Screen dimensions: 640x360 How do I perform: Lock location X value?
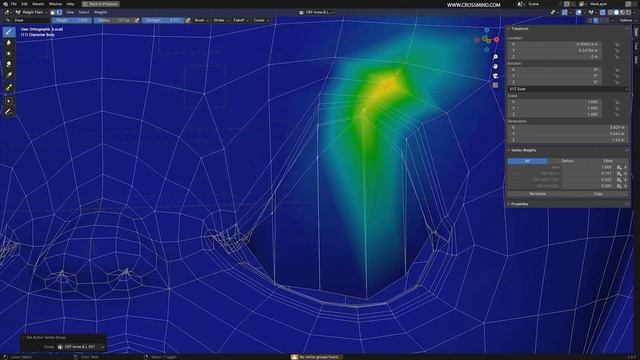pos(617,44)
